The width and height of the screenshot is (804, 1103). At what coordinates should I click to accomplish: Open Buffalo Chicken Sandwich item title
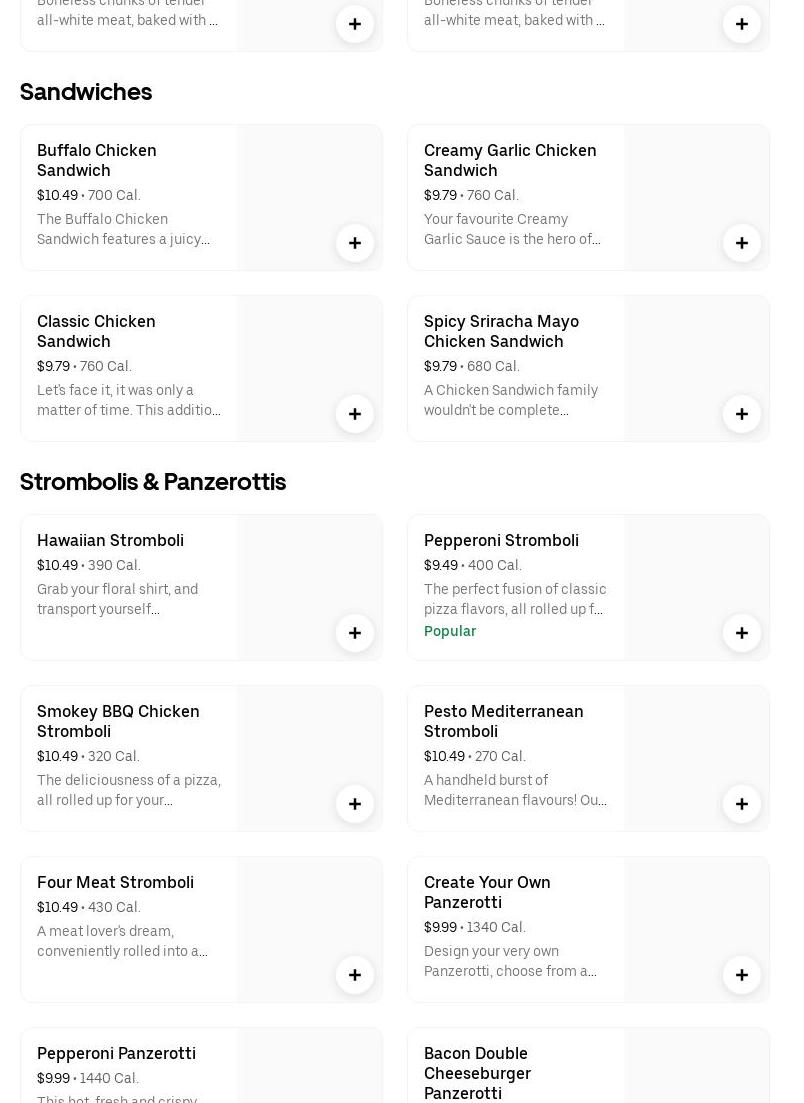[x=97, y=160]
